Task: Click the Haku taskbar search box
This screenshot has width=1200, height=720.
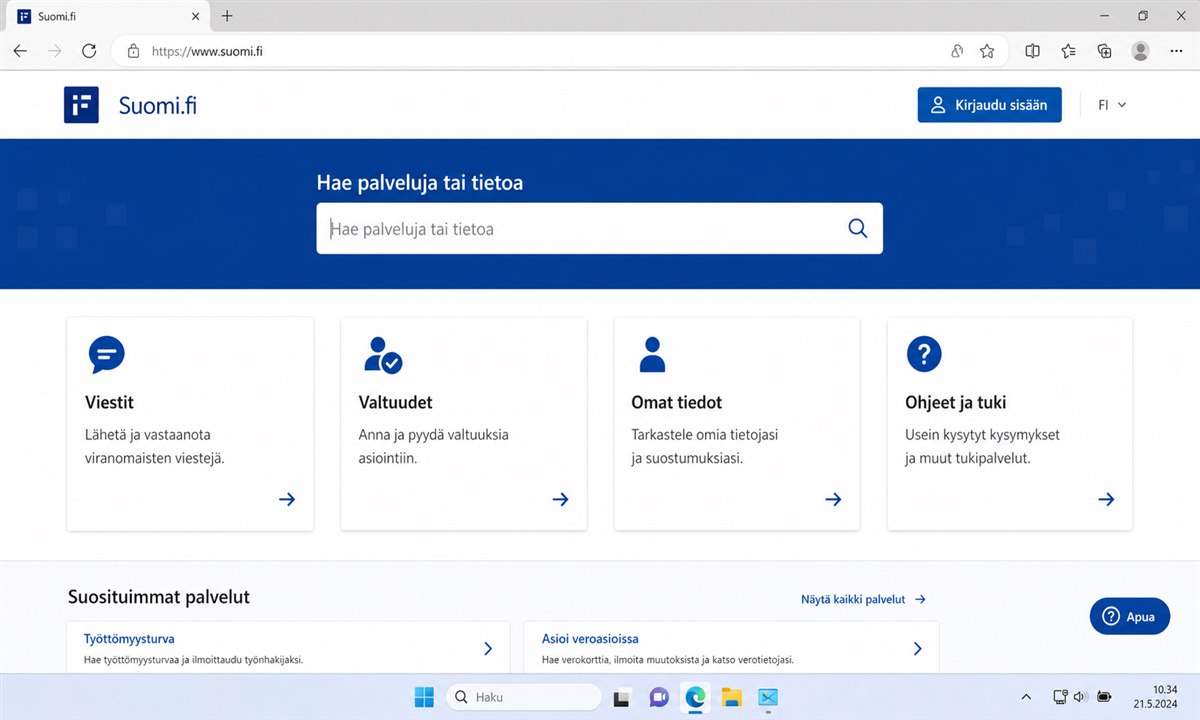Action: (x=523, y=697)
